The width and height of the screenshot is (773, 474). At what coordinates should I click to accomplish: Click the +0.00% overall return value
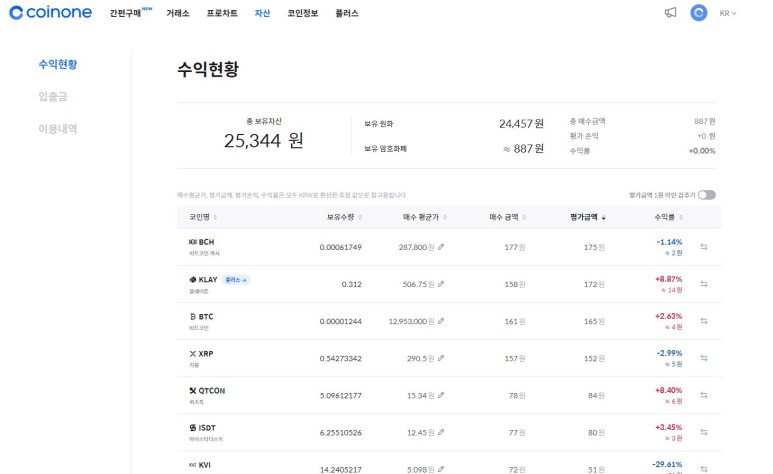coord(702,151)
